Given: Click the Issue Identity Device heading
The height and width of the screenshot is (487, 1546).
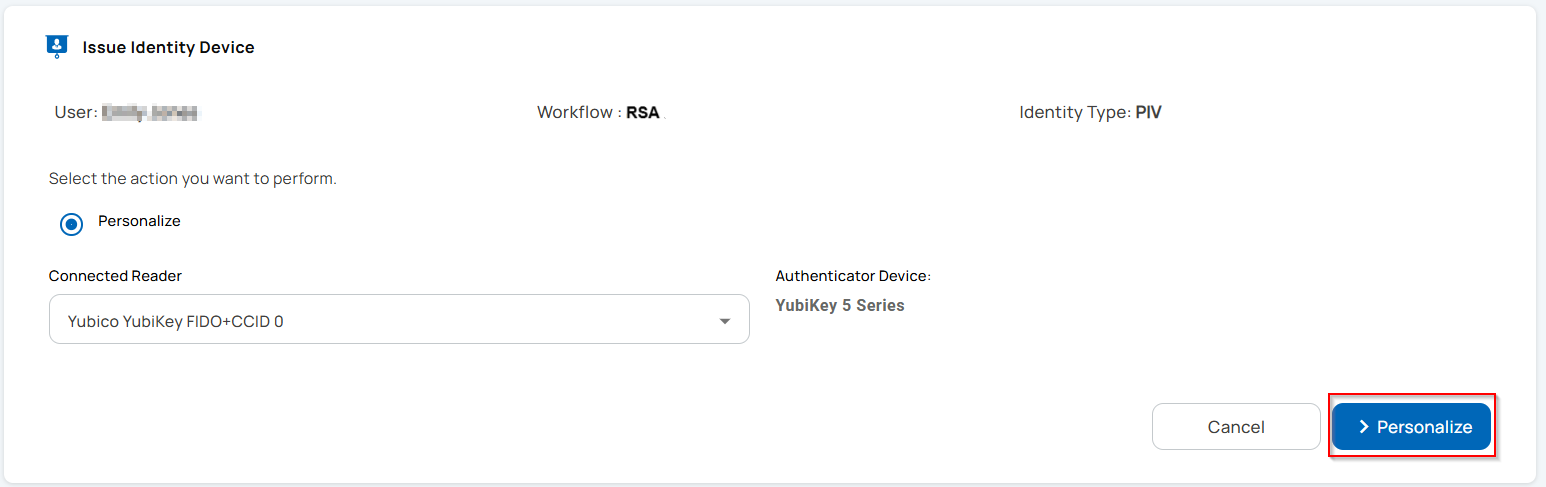Looking at the screenshot, I should pos(168,47).
